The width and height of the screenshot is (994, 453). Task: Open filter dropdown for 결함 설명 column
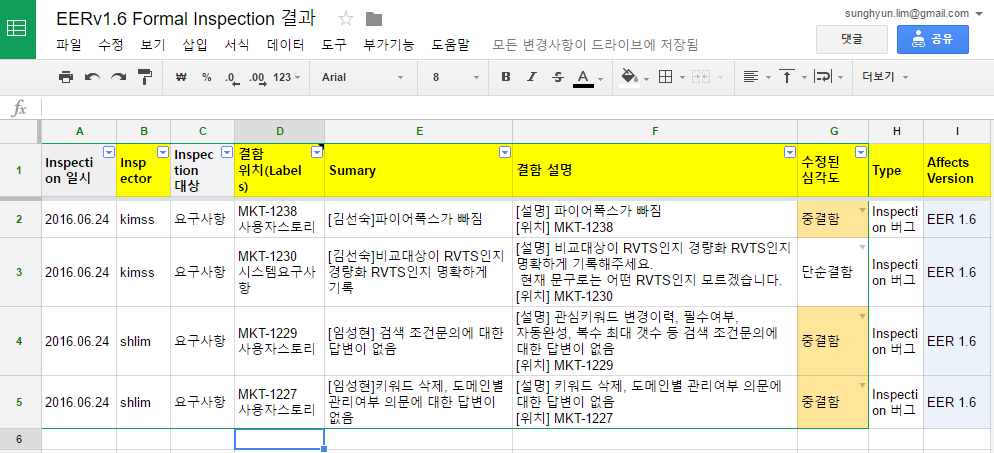[x=790, y=151]
